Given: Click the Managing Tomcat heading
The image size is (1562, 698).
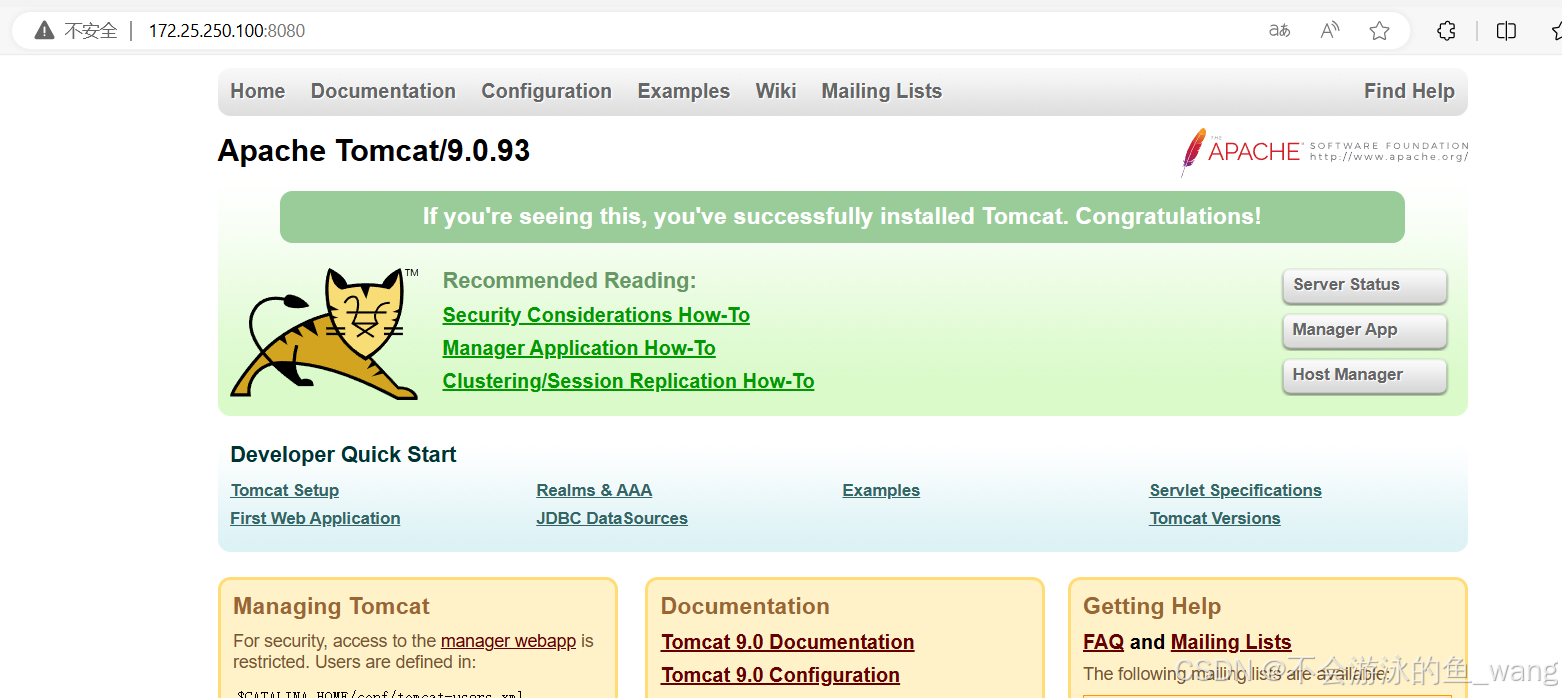Looking at the screenshot, I should pos(331,606).
